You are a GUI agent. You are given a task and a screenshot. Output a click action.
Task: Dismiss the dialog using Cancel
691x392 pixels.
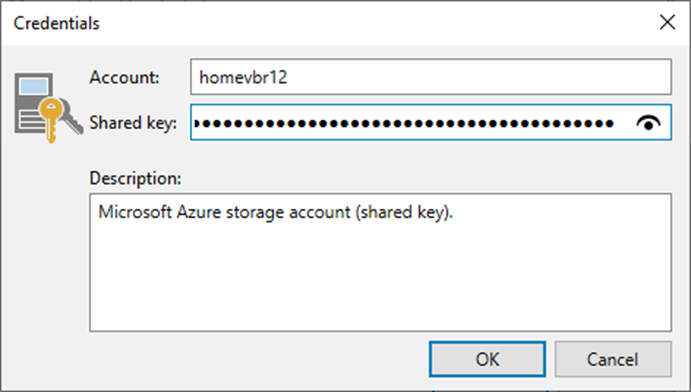[x=613, y=359]
